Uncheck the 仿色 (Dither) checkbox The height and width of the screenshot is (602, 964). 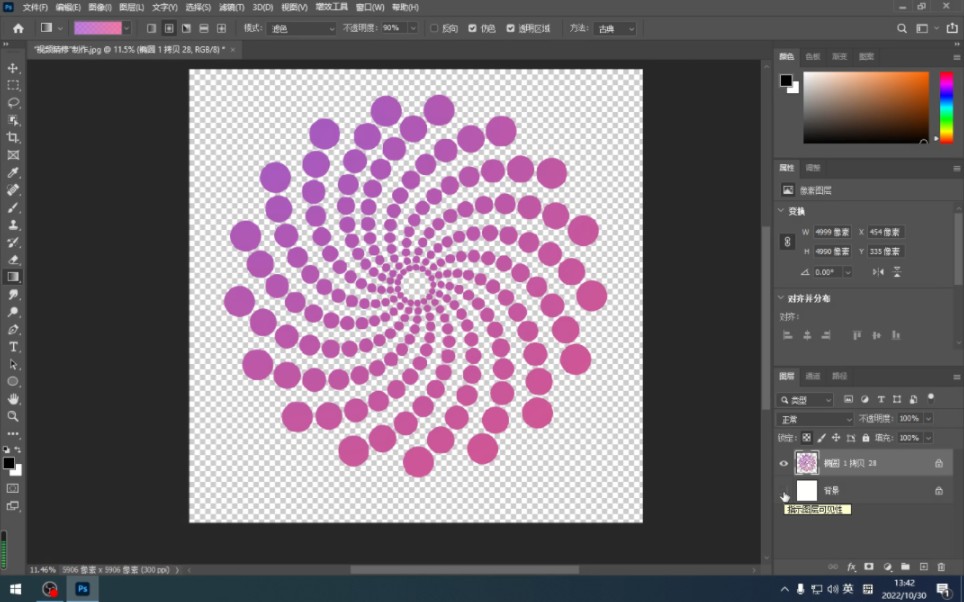tap(473, 29)
